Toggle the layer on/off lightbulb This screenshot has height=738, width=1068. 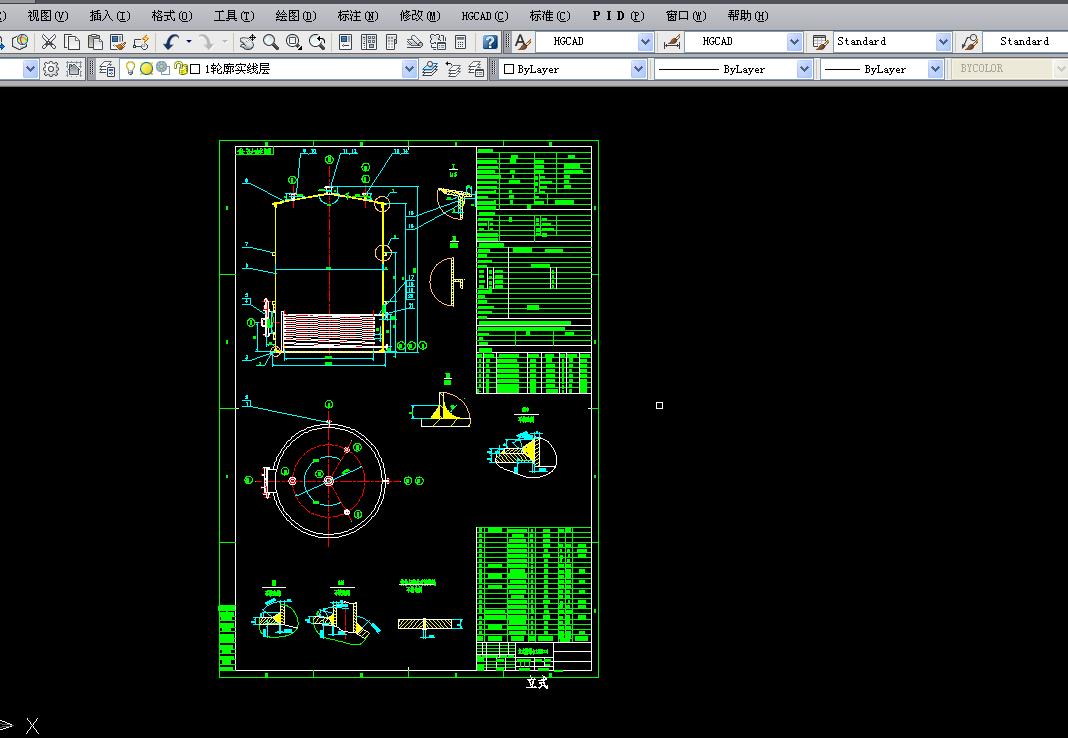(x=130, y=68)
